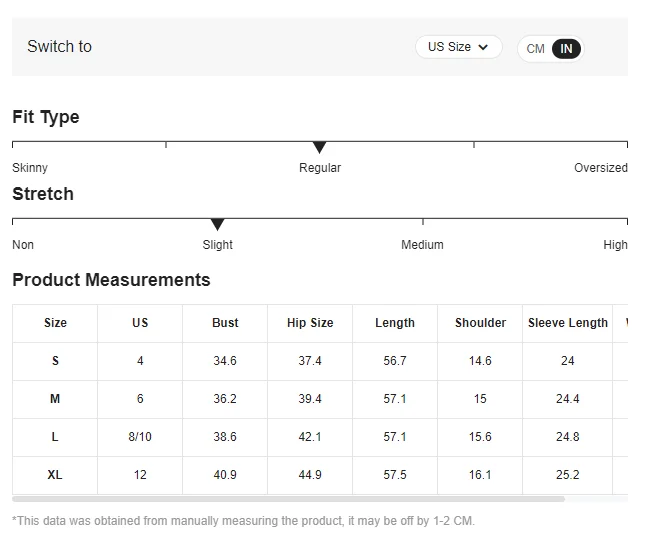Select the Size column header
Screen dimensions: 651x546
(x=55, y=323)
